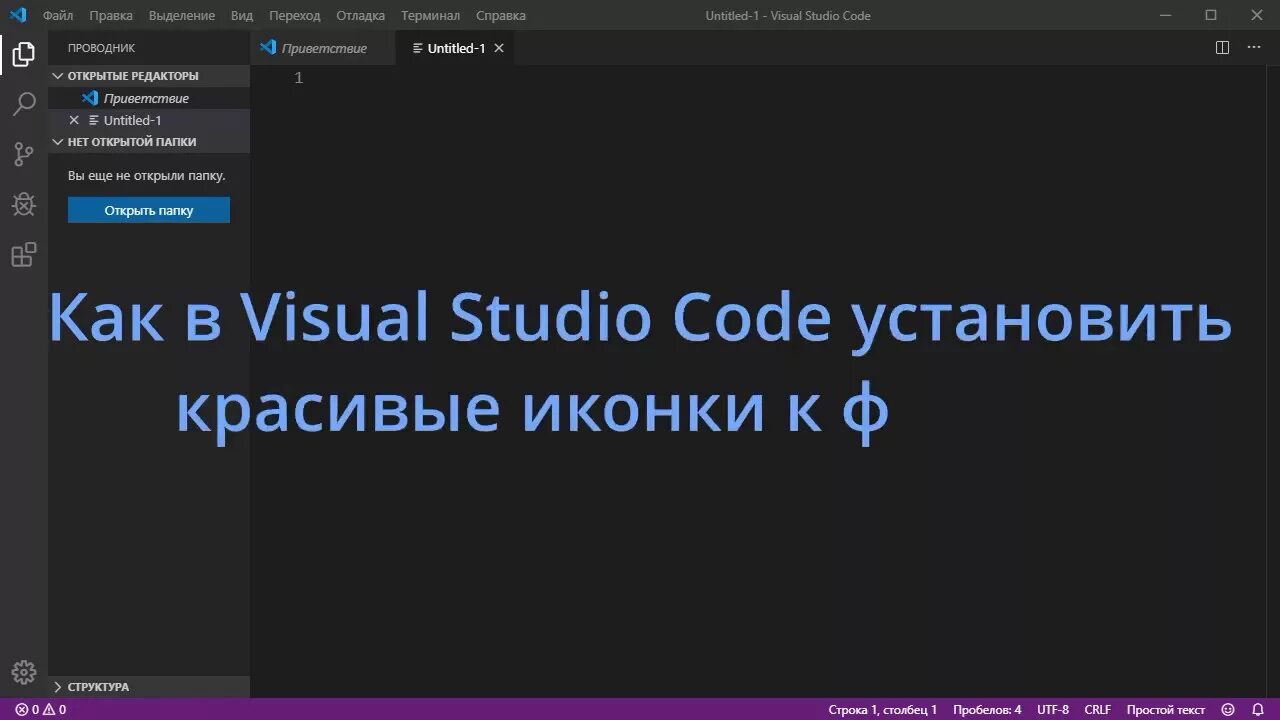Click Пробелов: 4 indentation setting
Image resolution: width=1280 pixels, height=720 pixels.
[987, 710]
